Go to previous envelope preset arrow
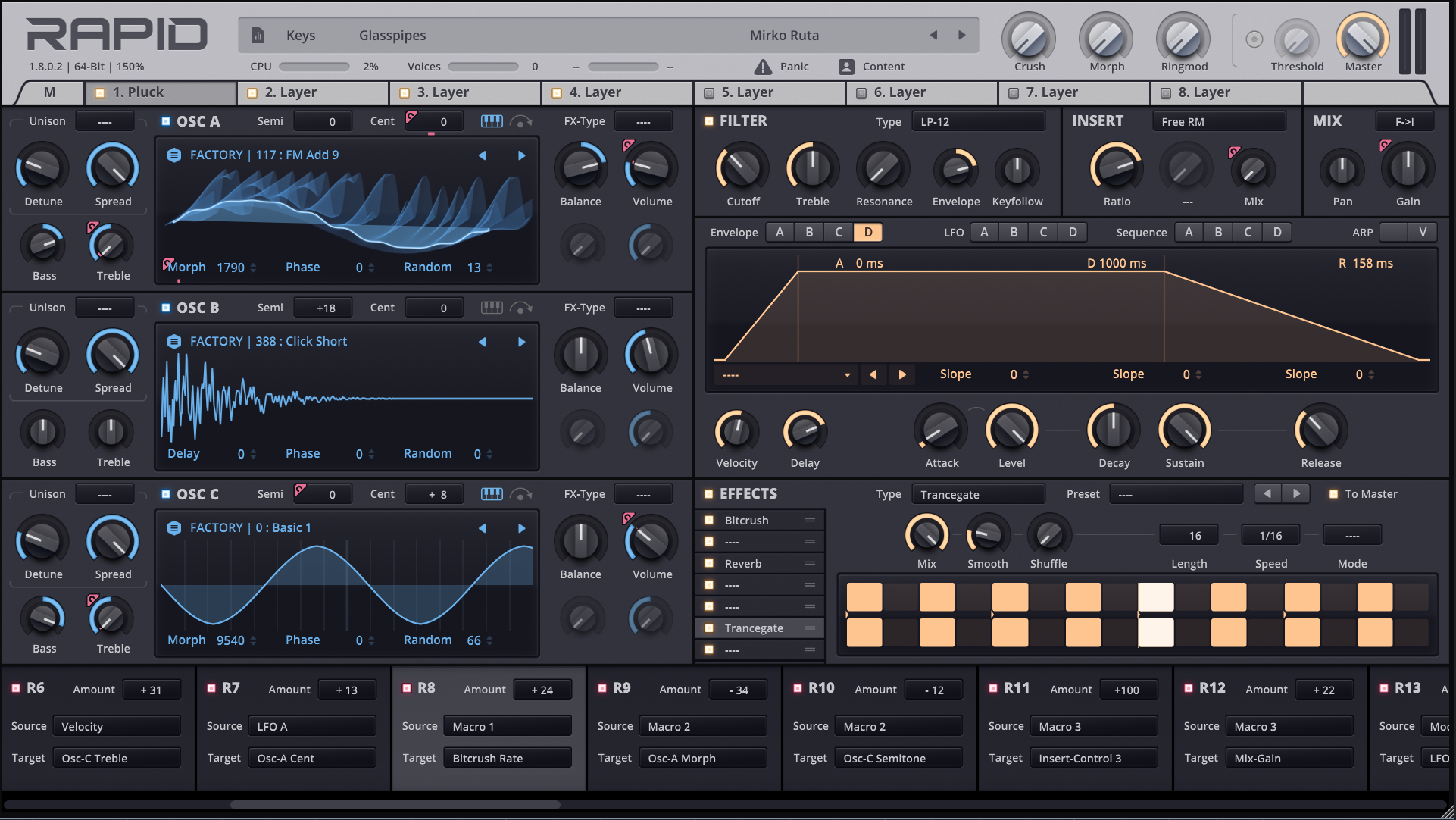Image resolution: width=1456 pixels, height=820 pixels. pos(873,374)
